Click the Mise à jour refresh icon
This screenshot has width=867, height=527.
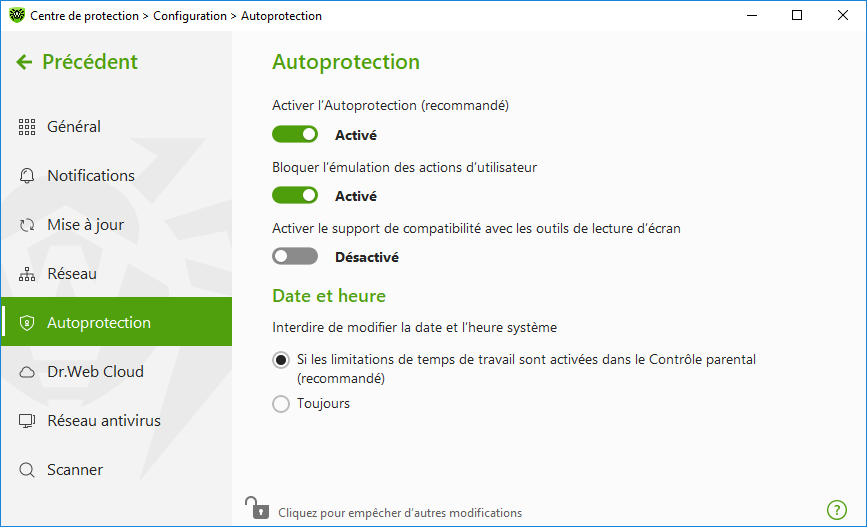tap(27, 225)
